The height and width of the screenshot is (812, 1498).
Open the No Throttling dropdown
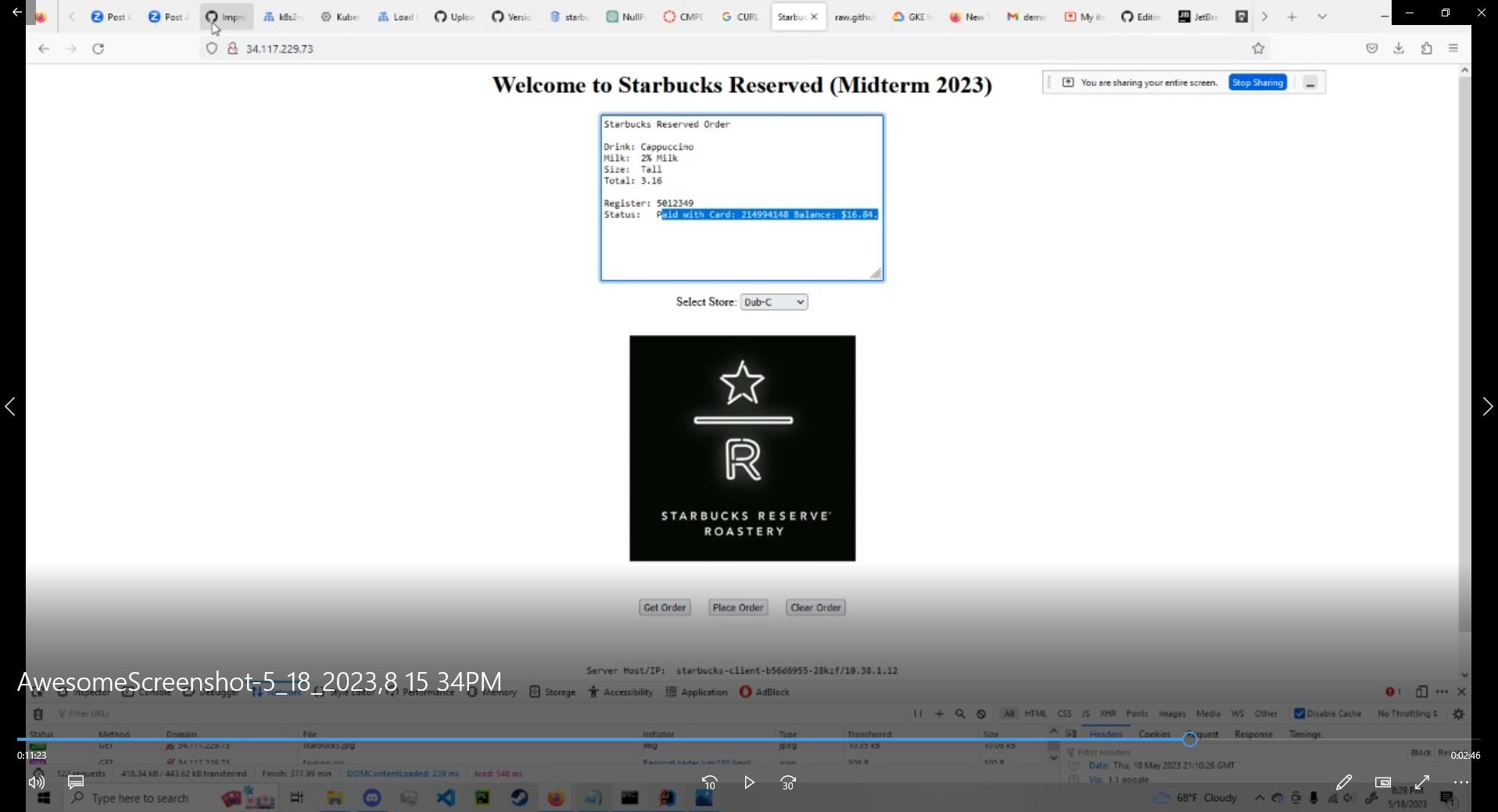point(1405,714)
